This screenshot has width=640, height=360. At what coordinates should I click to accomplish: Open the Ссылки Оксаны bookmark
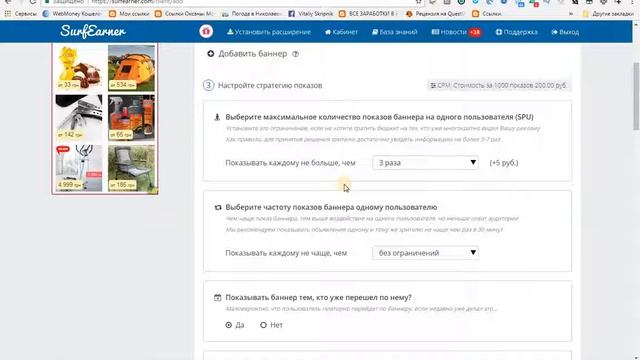[184, 13]
